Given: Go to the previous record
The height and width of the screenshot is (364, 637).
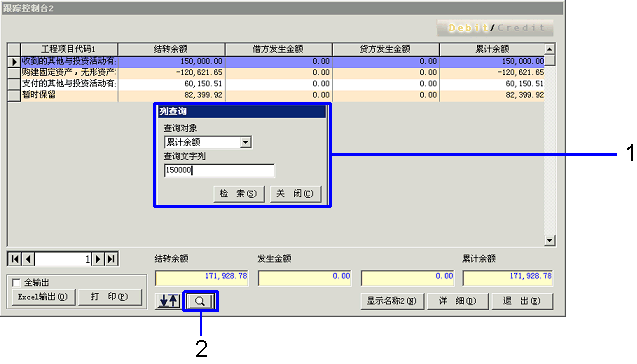Looking at the screenshot, I should pyautogui.click(x=28, y=259).
